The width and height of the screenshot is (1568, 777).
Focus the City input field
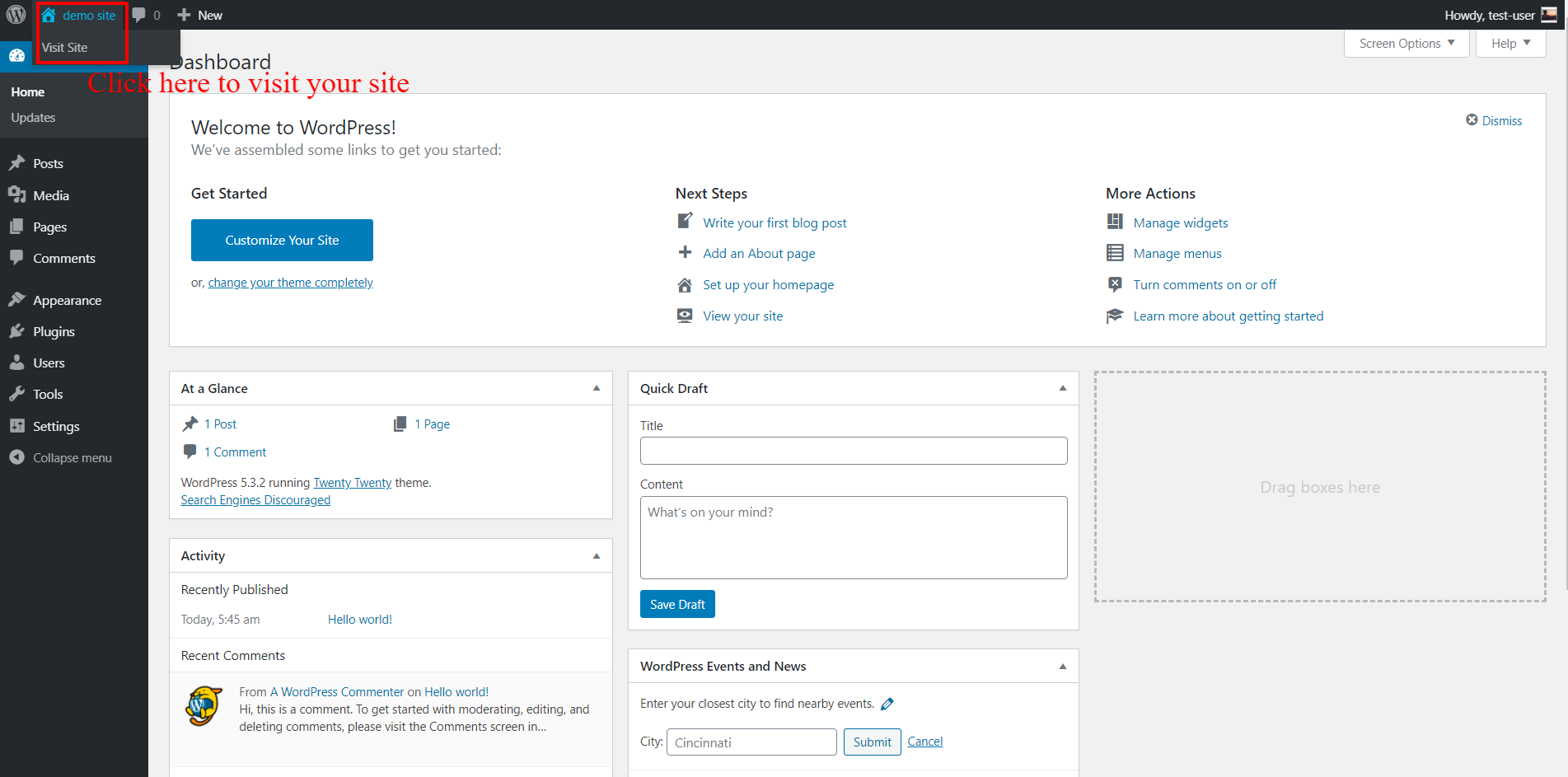(751, 742)
